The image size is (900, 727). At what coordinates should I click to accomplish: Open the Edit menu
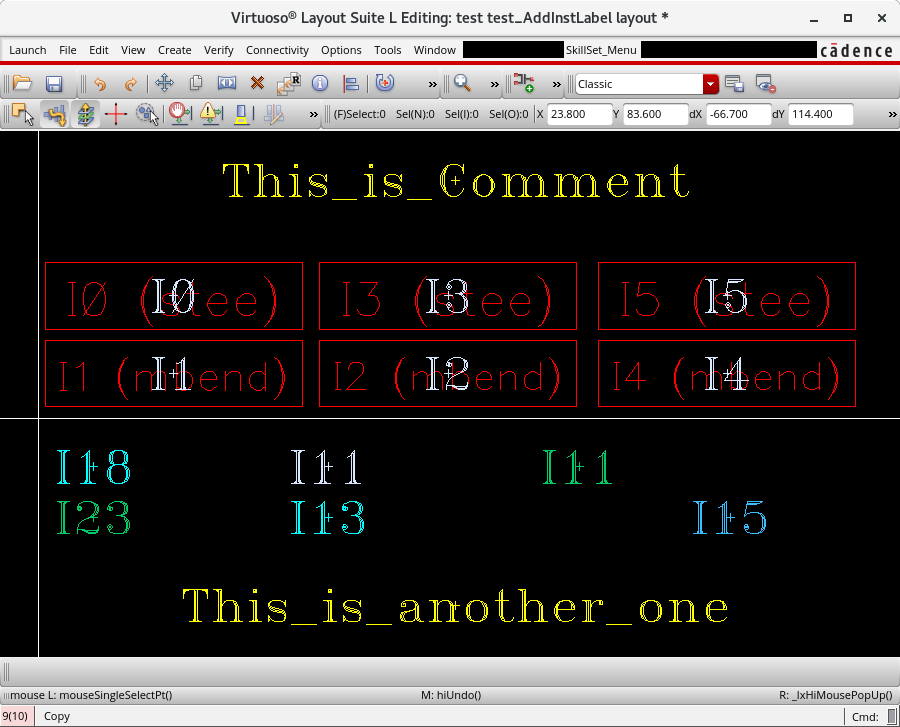click(99, 50)
